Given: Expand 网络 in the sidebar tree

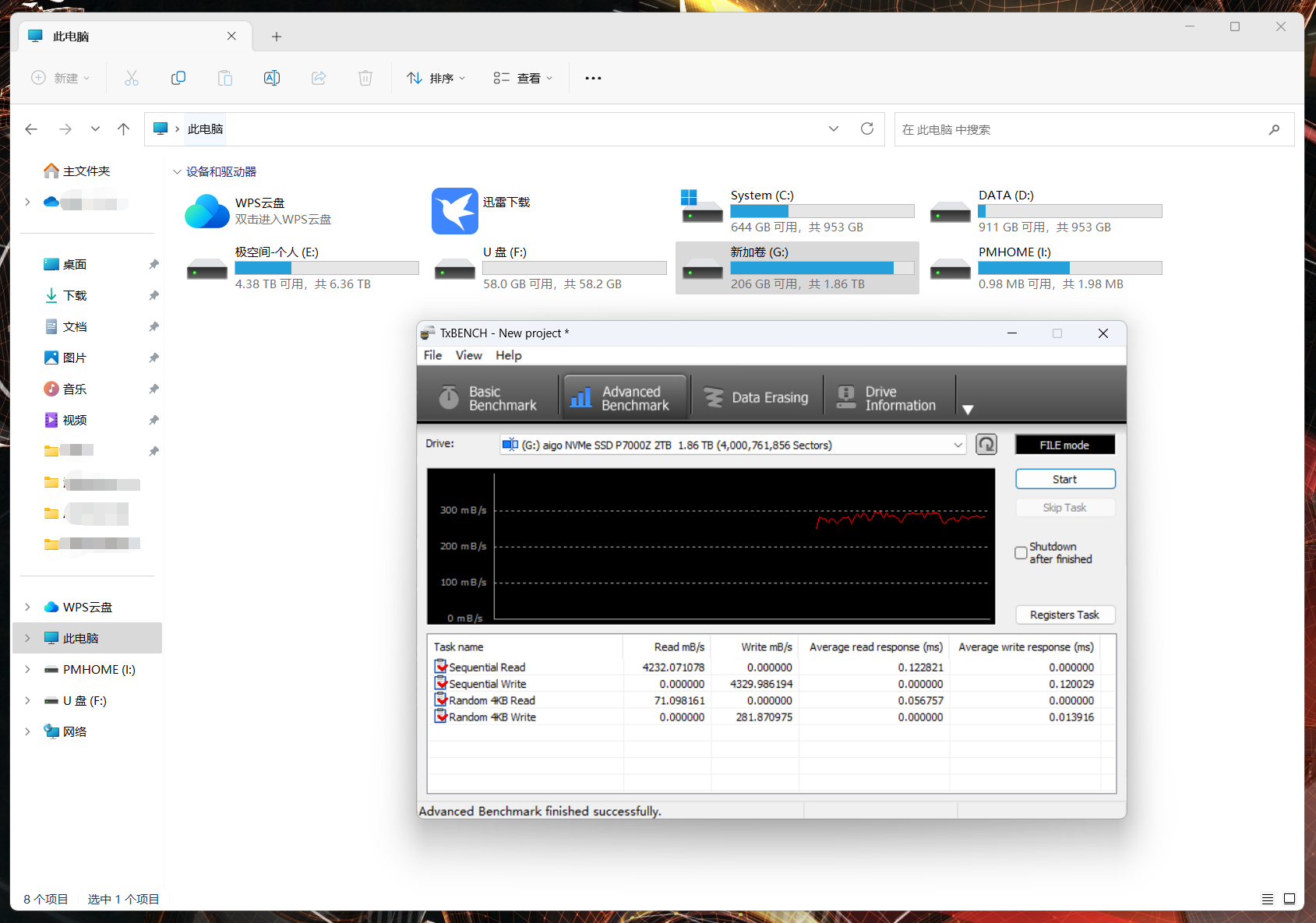Looking at the screenshot, I should (27, 731).
